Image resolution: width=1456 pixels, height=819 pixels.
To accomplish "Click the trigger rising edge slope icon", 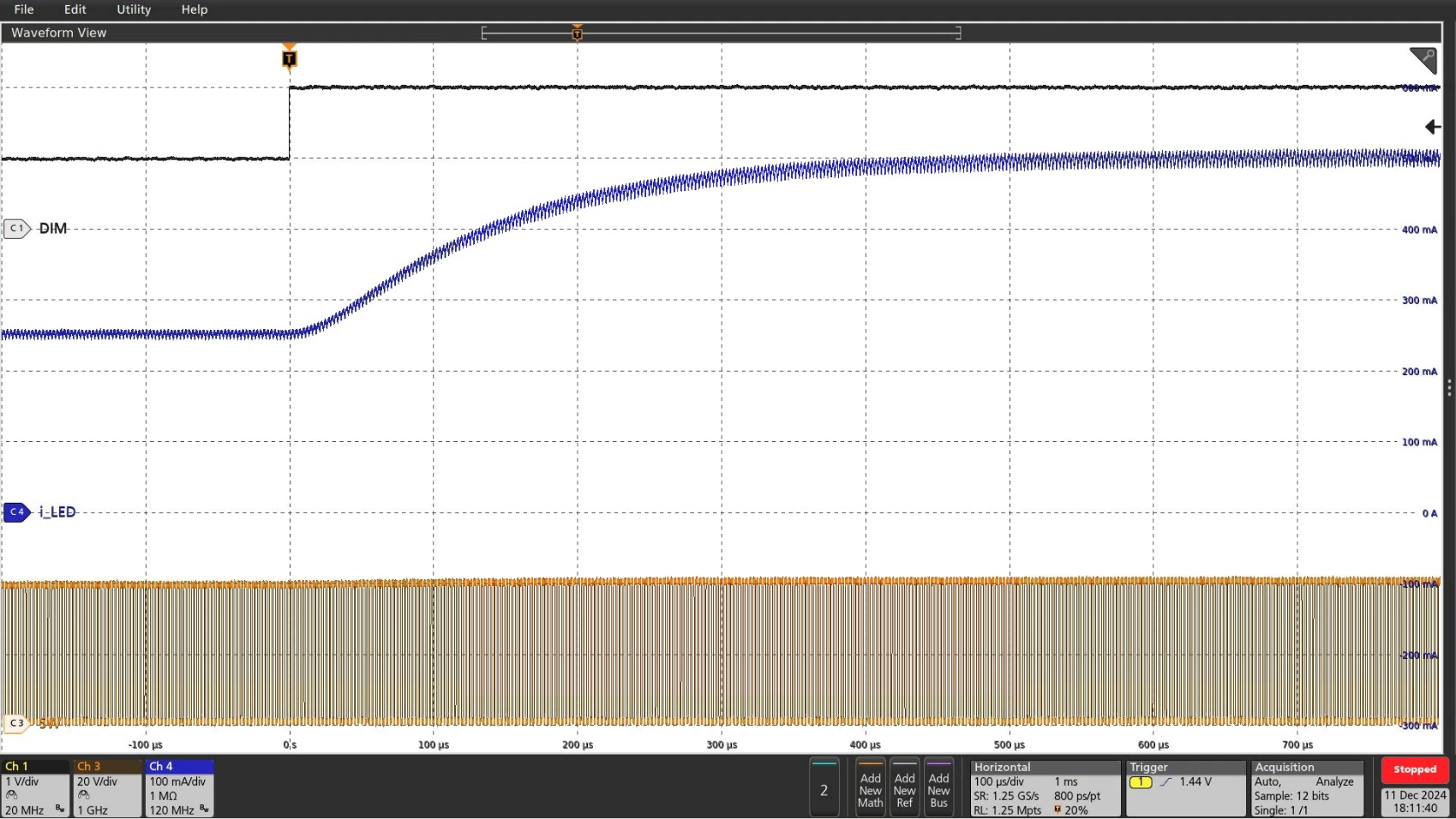I will point(1165,782).
